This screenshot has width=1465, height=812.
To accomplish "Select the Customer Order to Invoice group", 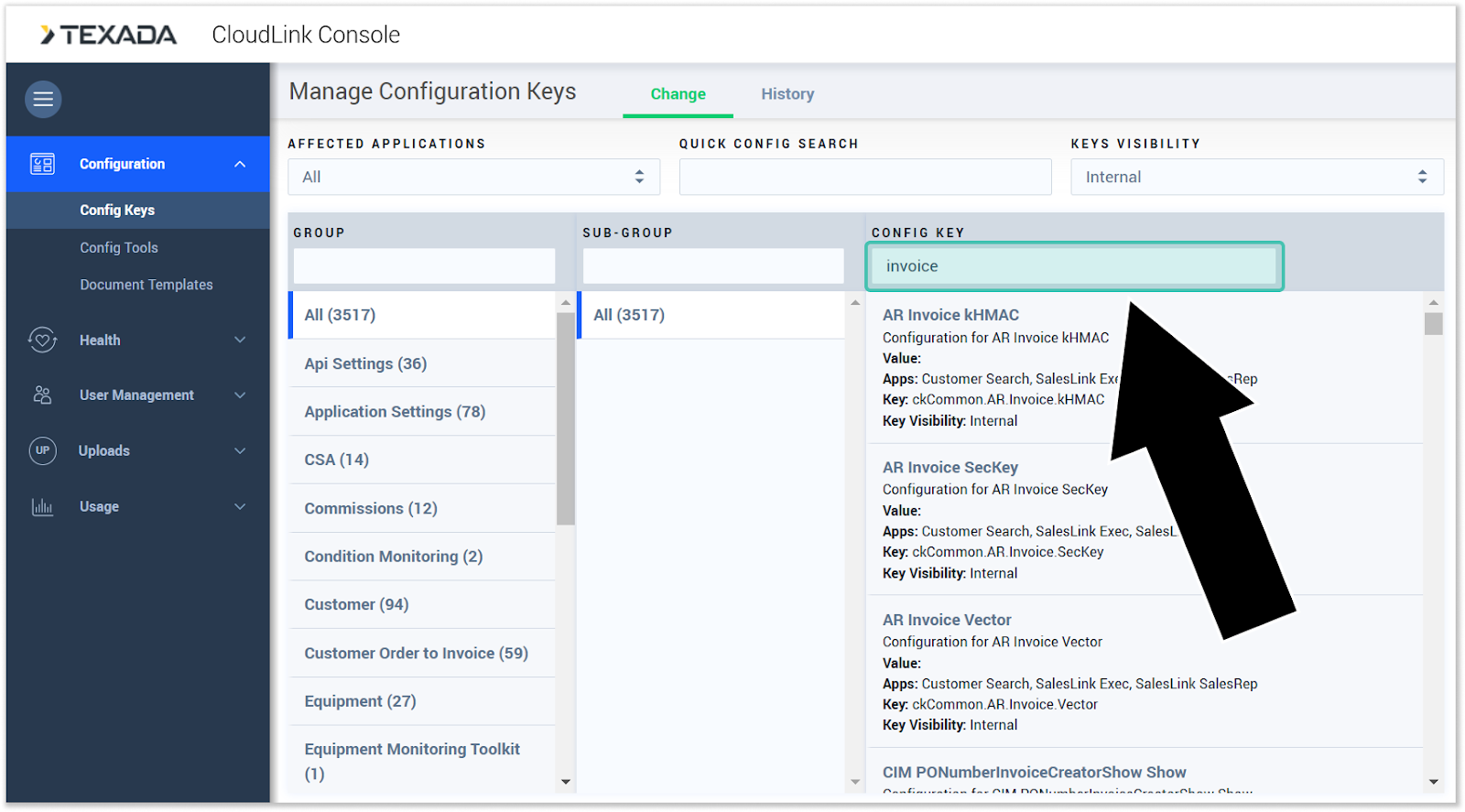I will tap(416, 653).
